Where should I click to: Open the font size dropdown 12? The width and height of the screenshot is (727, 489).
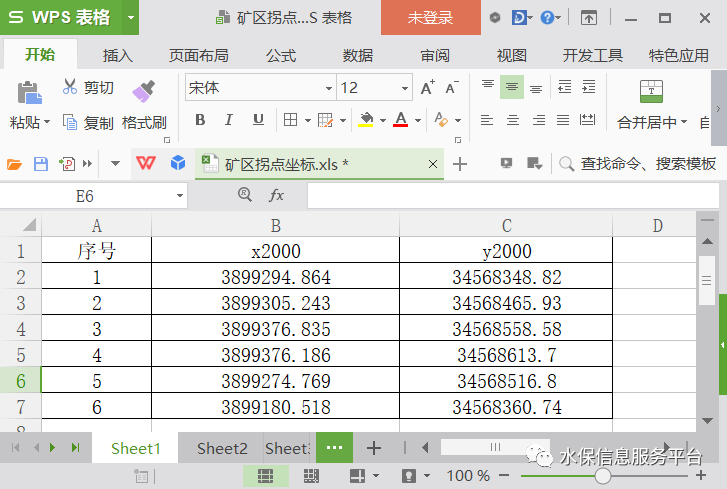pos(405,88)
